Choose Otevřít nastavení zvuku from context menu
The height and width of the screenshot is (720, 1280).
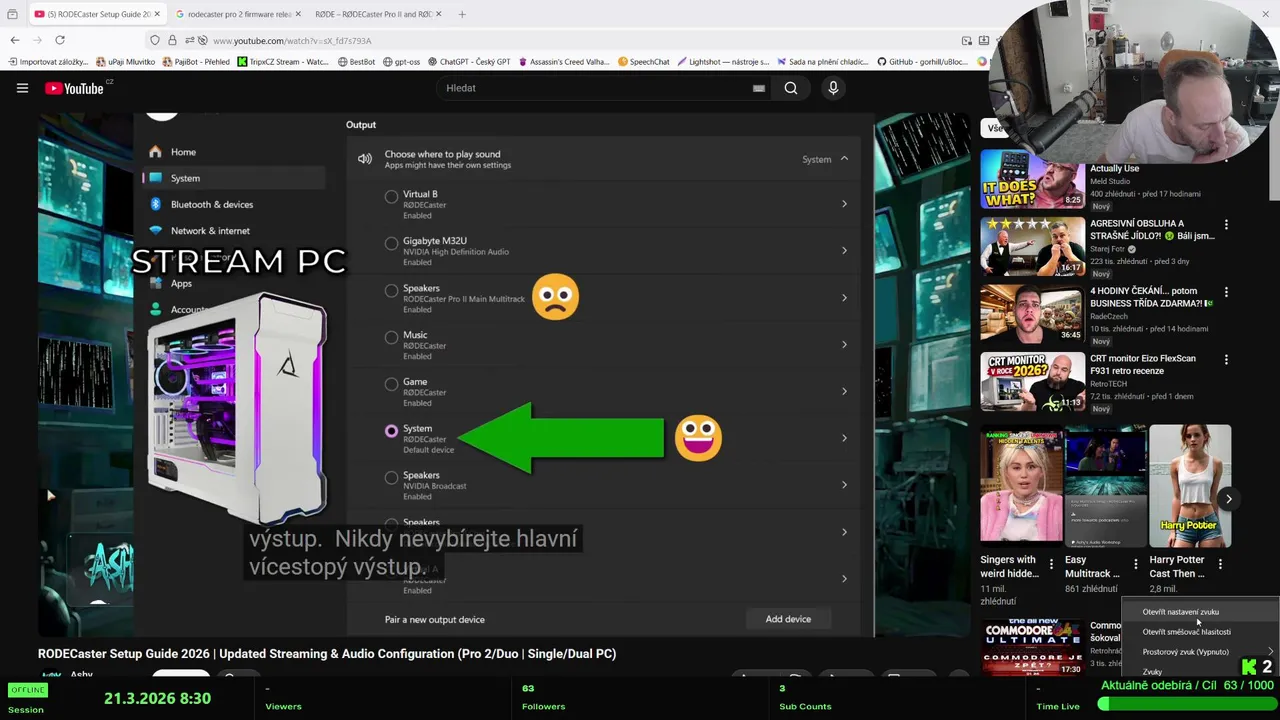pyautogui.click(x=1181, y=612)
